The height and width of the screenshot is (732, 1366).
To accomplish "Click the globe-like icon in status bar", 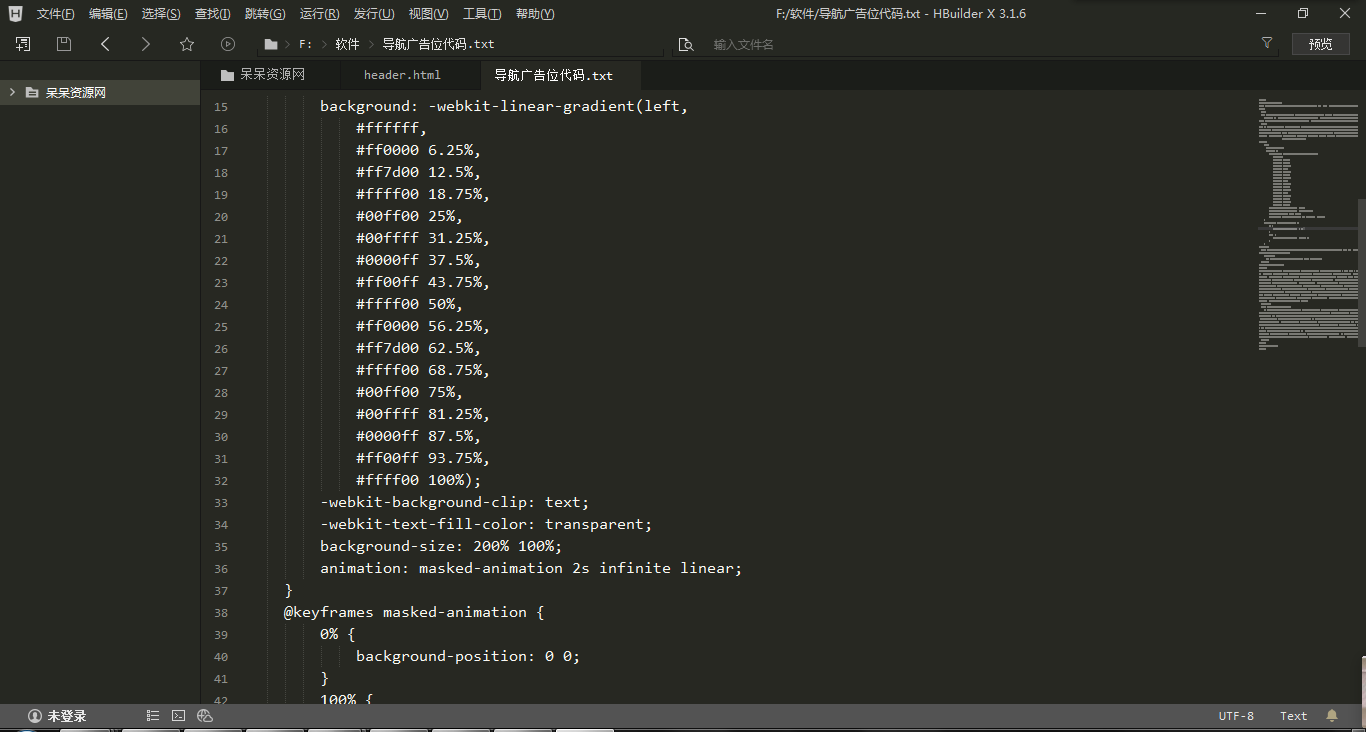I will coord(205,716).
